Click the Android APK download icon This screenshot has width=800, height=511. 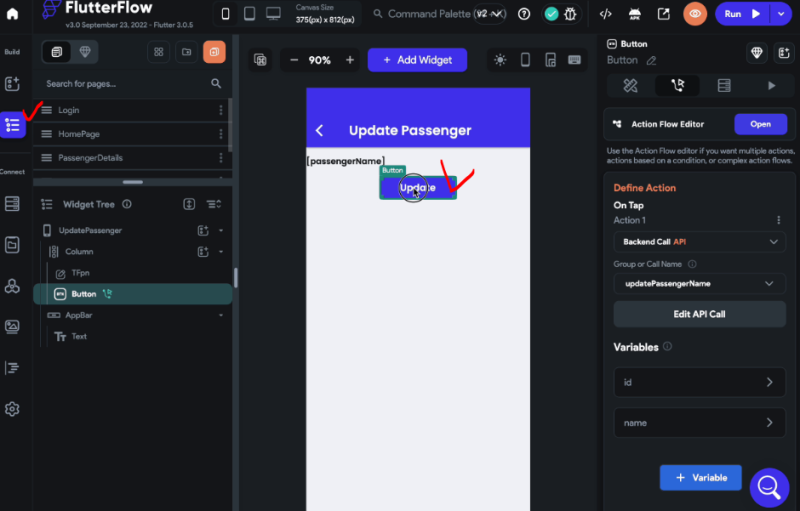click(x=635, y=14)
